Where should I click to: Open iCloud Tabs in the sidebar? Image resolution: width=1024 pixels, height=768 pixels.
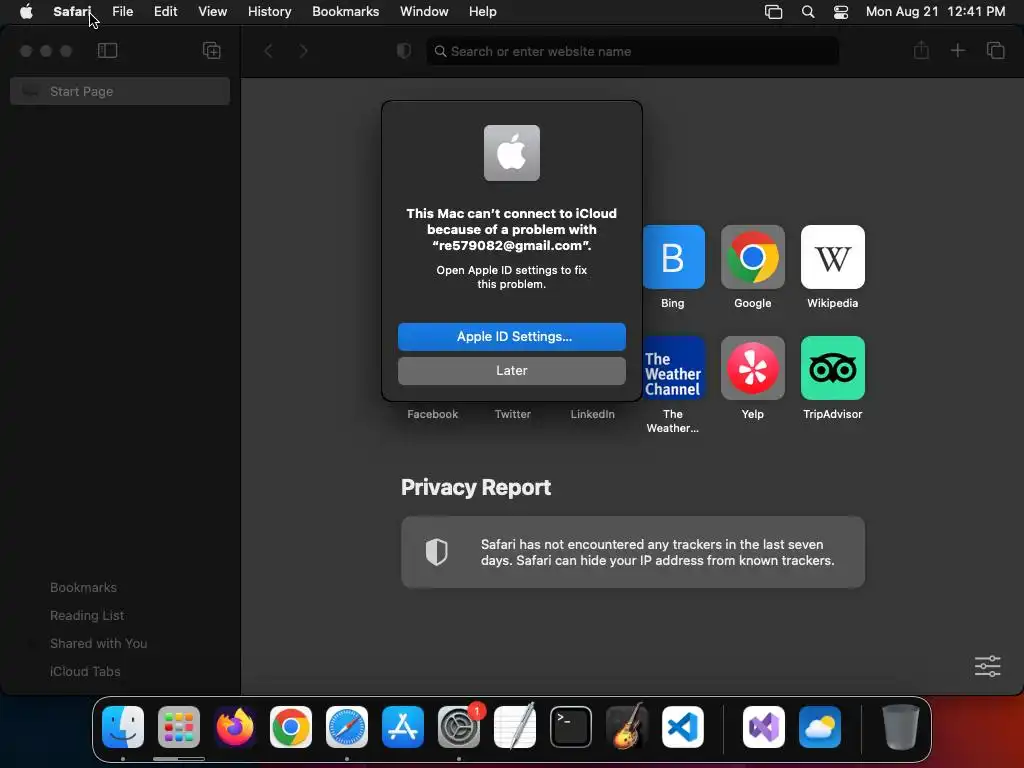pyautogui.click(x=85, y=671)
